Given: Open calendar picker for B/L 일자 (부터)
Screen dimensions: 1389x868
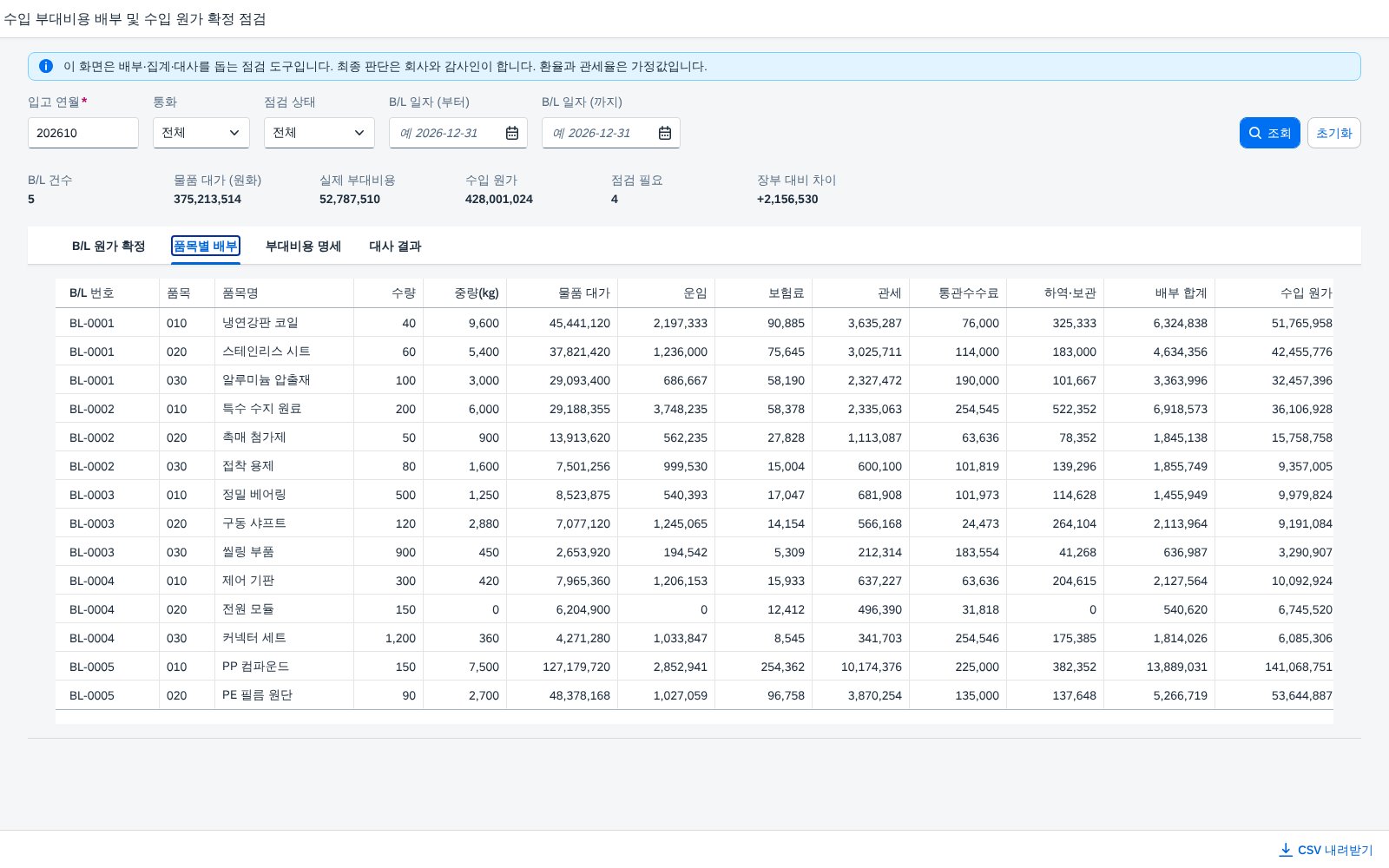Looking at the screenshot, I should [512, 133].
